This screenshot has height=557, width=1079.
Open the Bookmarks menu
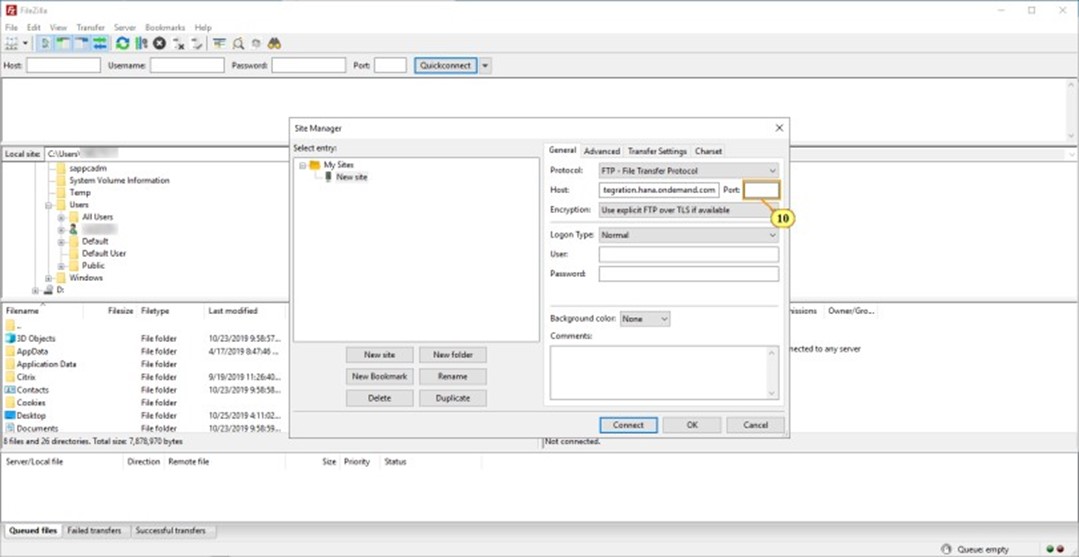[x=165, y=27]
